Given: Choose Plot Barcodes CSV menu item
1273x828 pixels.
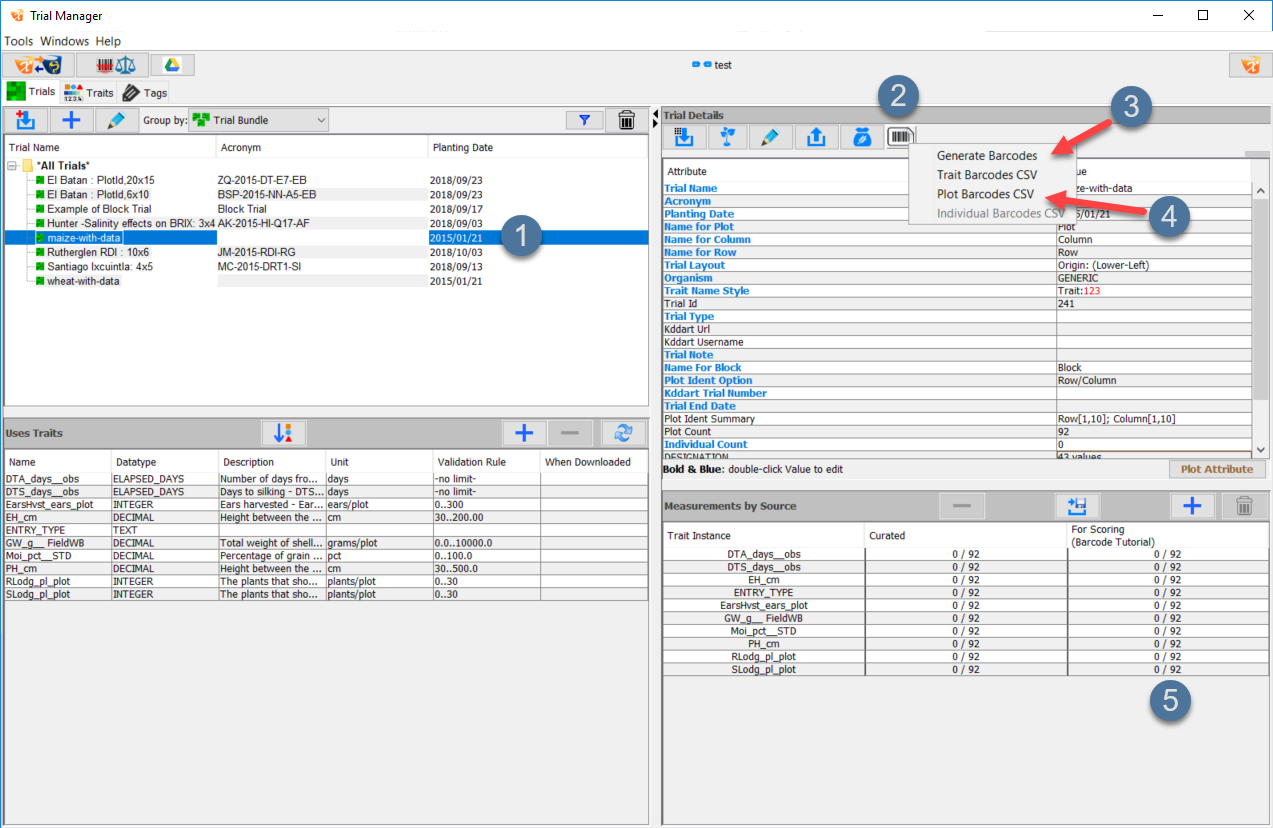Looking at the screenshot, I should point(985,194).
